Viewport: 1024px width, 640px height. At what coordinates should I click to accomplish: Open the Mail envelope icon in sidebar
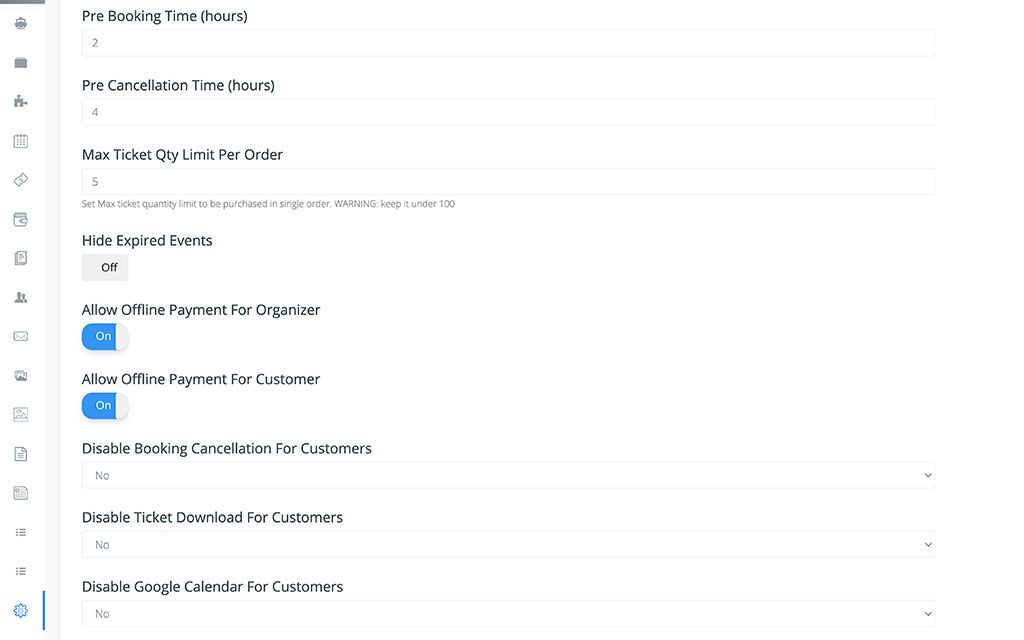(x=20, y=335)
